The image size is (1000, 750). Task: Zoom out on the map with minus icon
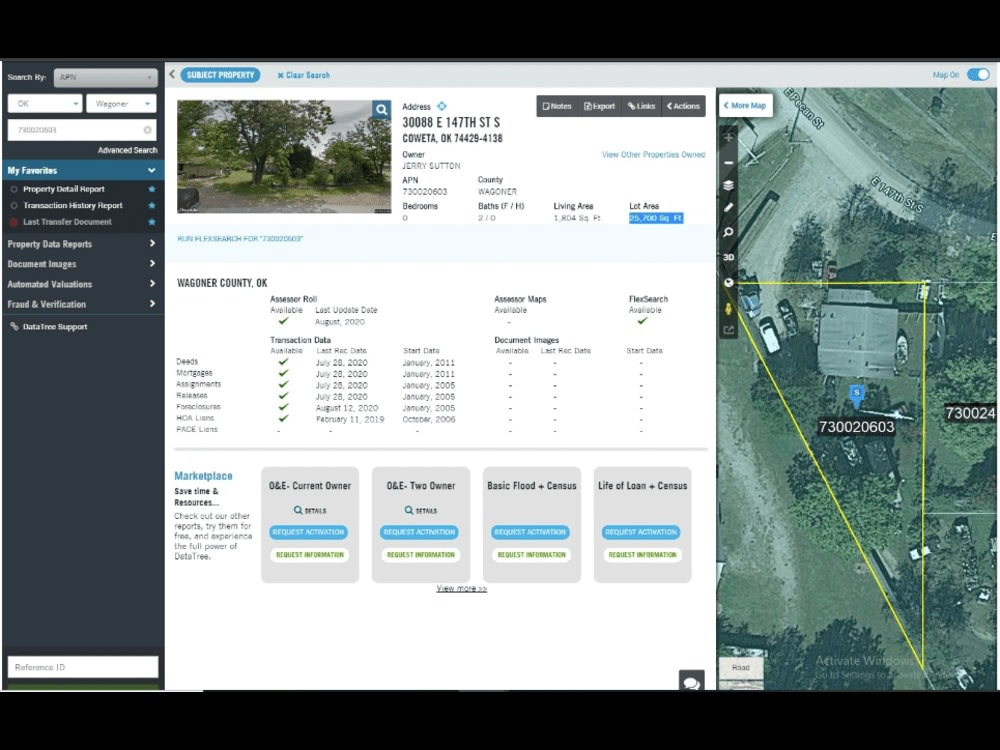(x=728, y=161)
